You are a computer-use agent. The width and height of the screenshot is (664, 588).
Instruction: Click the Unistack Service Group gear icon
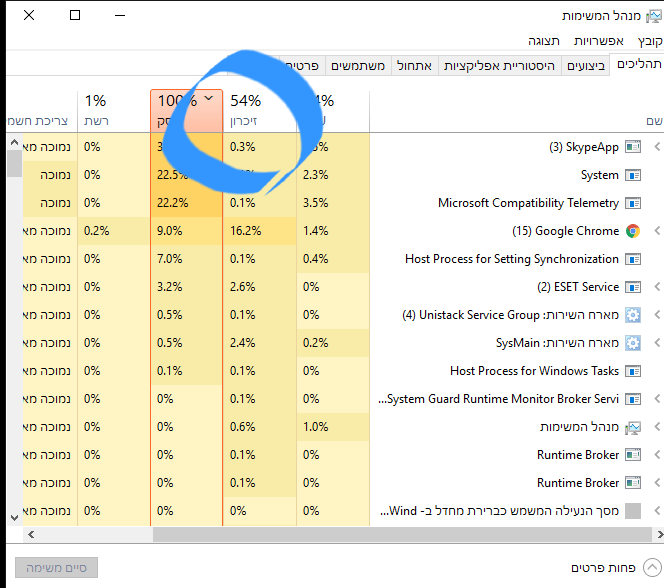coord(633,315)
